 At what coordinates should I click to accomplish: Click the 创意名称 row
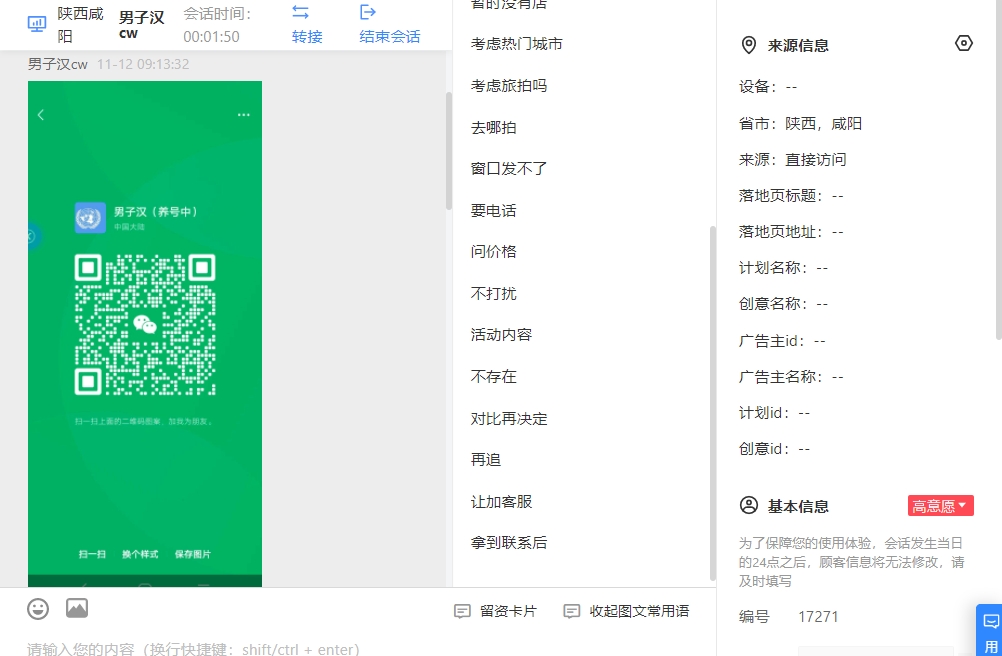[x=783, y=304]
